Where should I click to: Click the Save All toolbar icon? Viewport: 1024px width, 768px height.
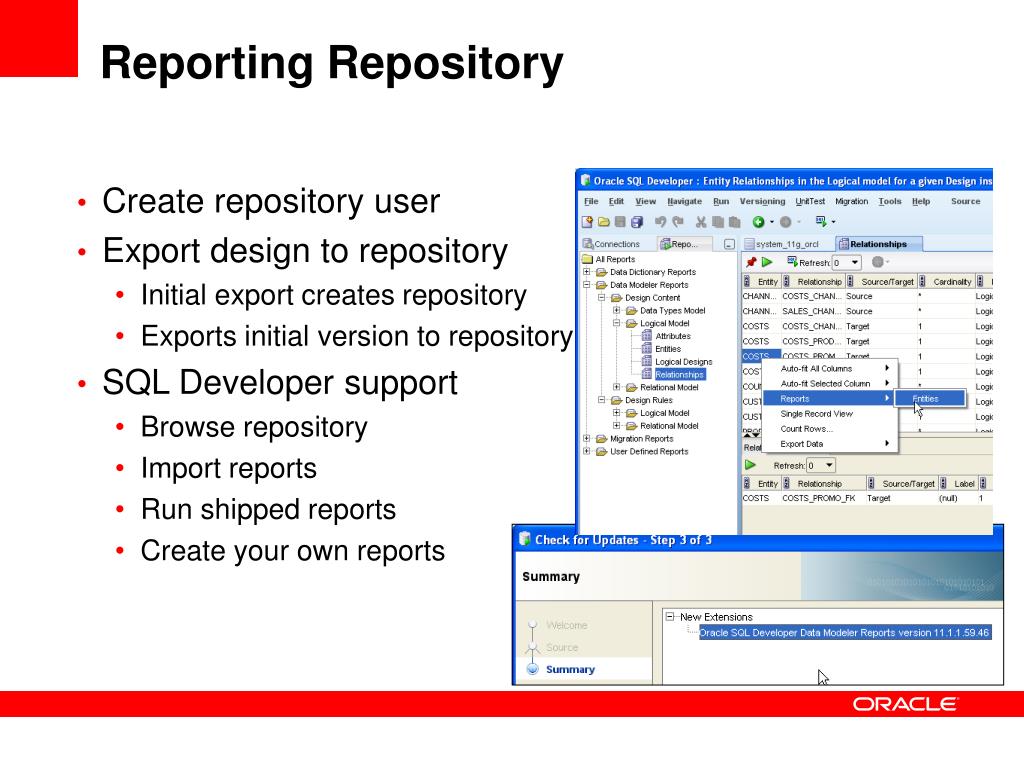pos(637,222)
